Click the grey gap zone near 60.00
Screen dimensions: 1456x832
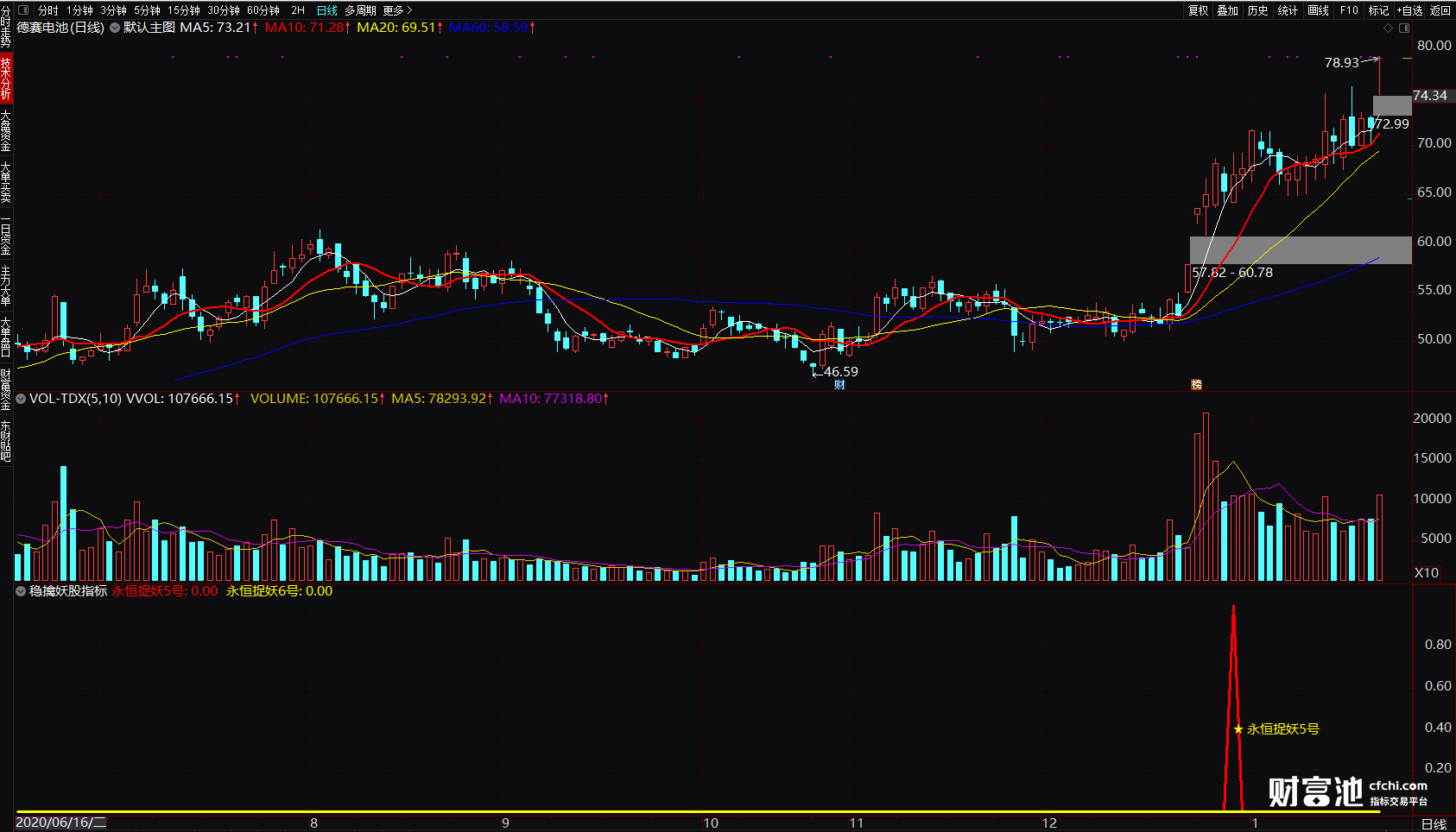(1301, 250)
